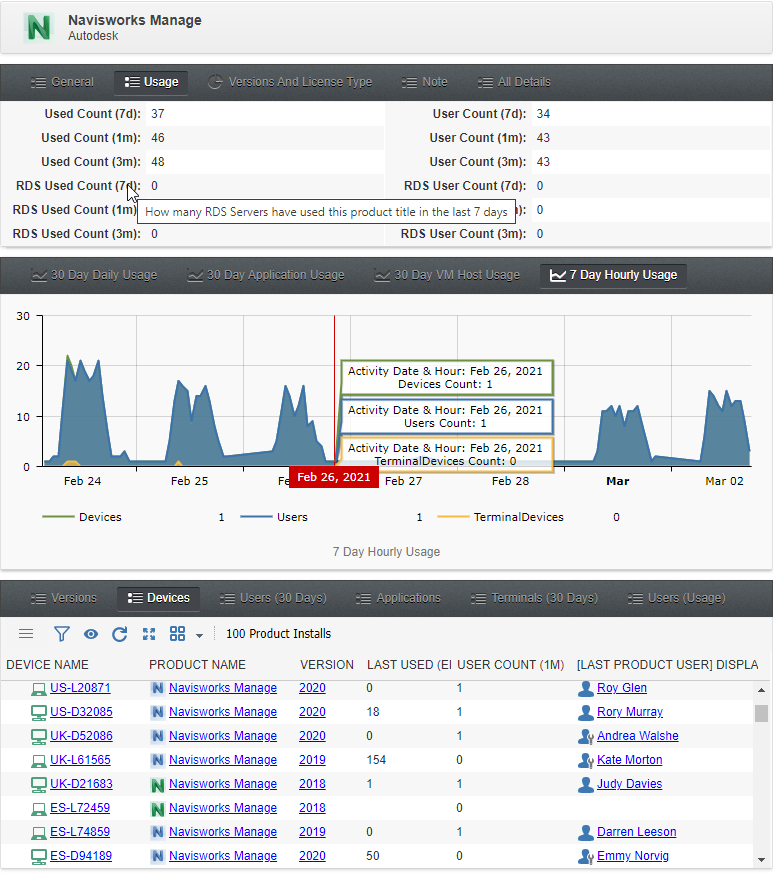Click laptop icon beside UK-L61565
This screenshot has width=773, height=874.
(x=38, y=761)
